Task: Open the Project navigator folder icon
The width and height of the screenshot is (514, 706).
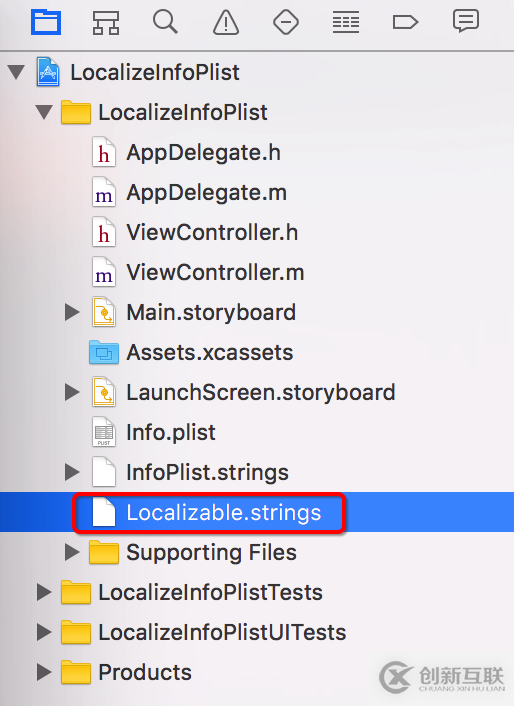Action: pos(46,22)
